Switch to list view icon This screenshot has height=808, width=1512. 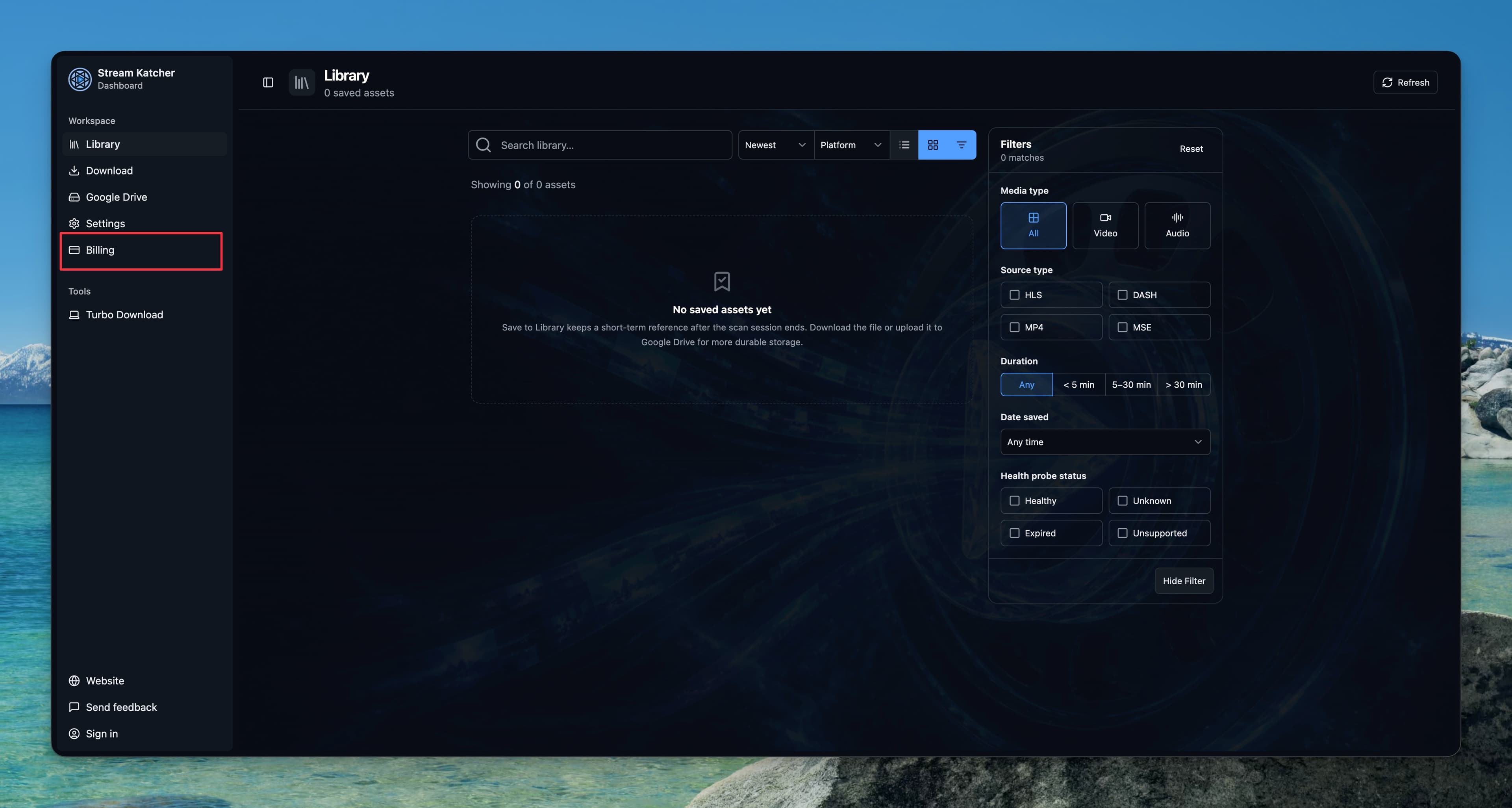[904, 145]
